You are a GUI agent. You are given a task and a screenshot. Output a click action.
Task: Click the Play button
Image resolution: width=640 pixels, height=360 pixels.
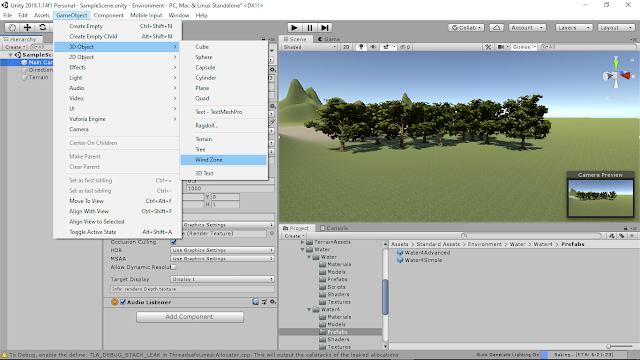(294, 27)
